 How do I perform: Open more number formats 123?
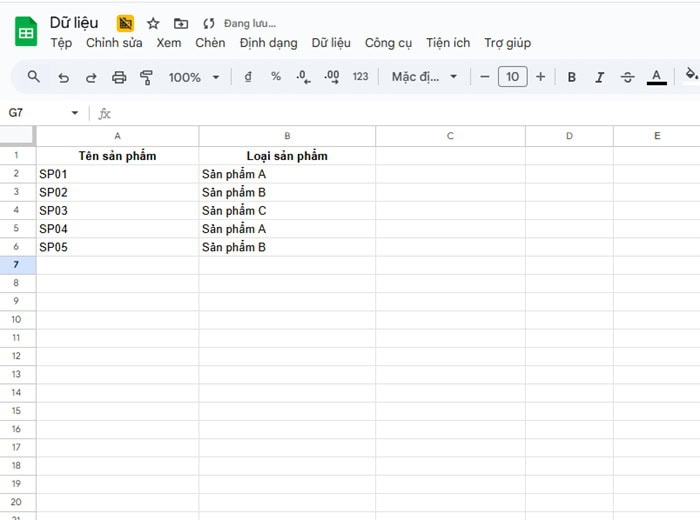(x=360, y=77)
